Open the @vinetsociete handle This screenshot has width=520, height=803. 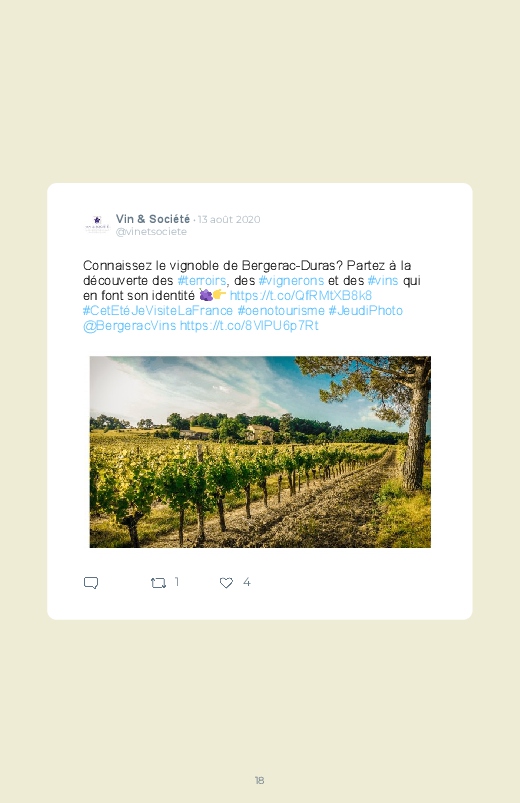click(x=151, y=231)
